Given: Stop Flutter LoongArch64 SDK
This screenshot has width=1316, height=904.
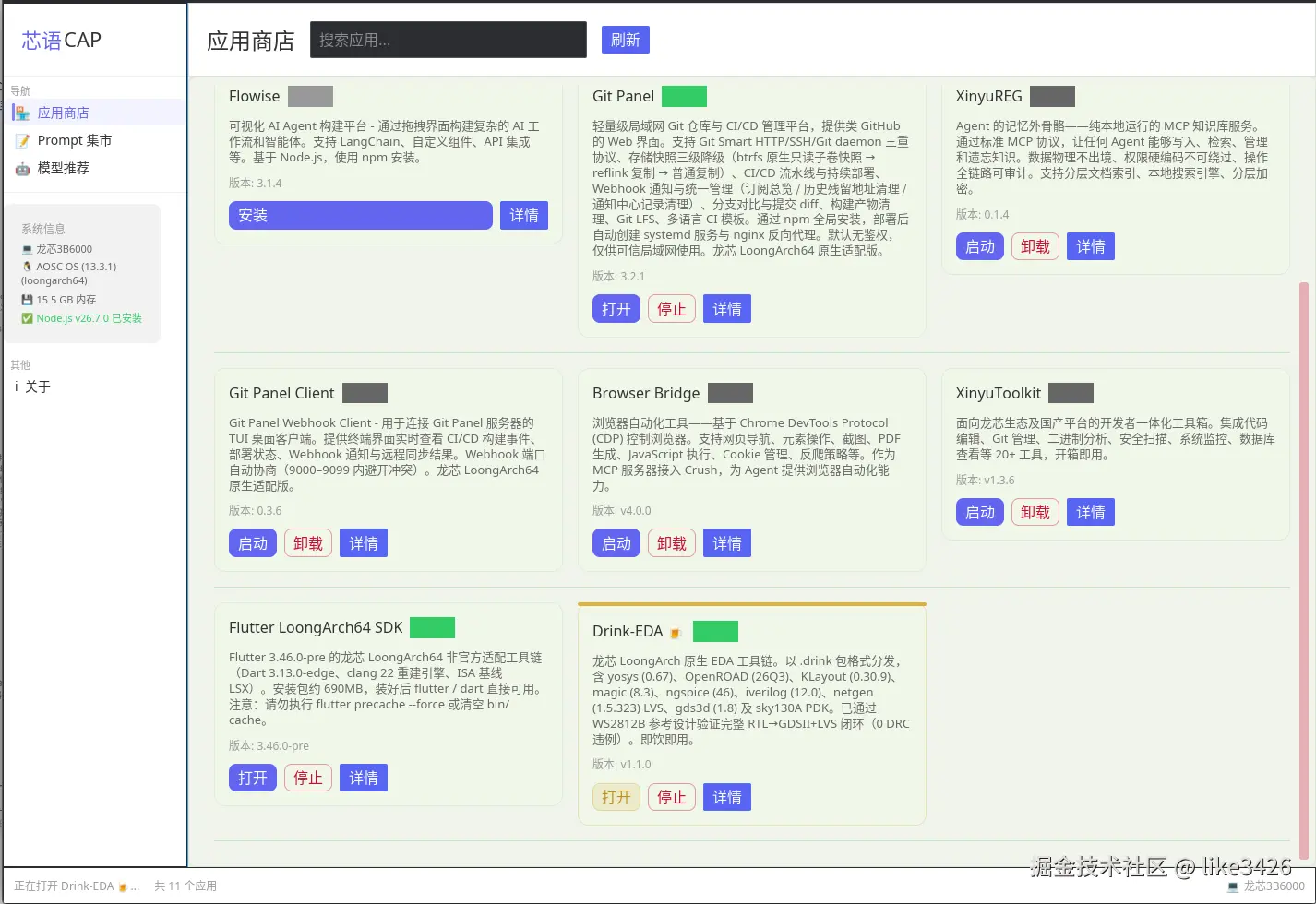Looking at the screenshot, I should pos(308,778).
